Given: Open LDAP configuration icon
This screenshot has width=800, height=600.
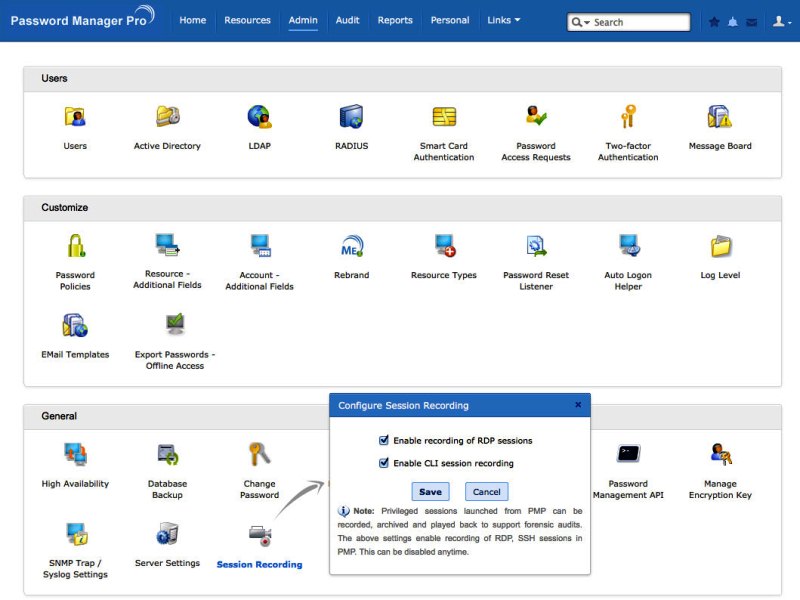Looking at the screenshot, I should [x=259, y=116].
